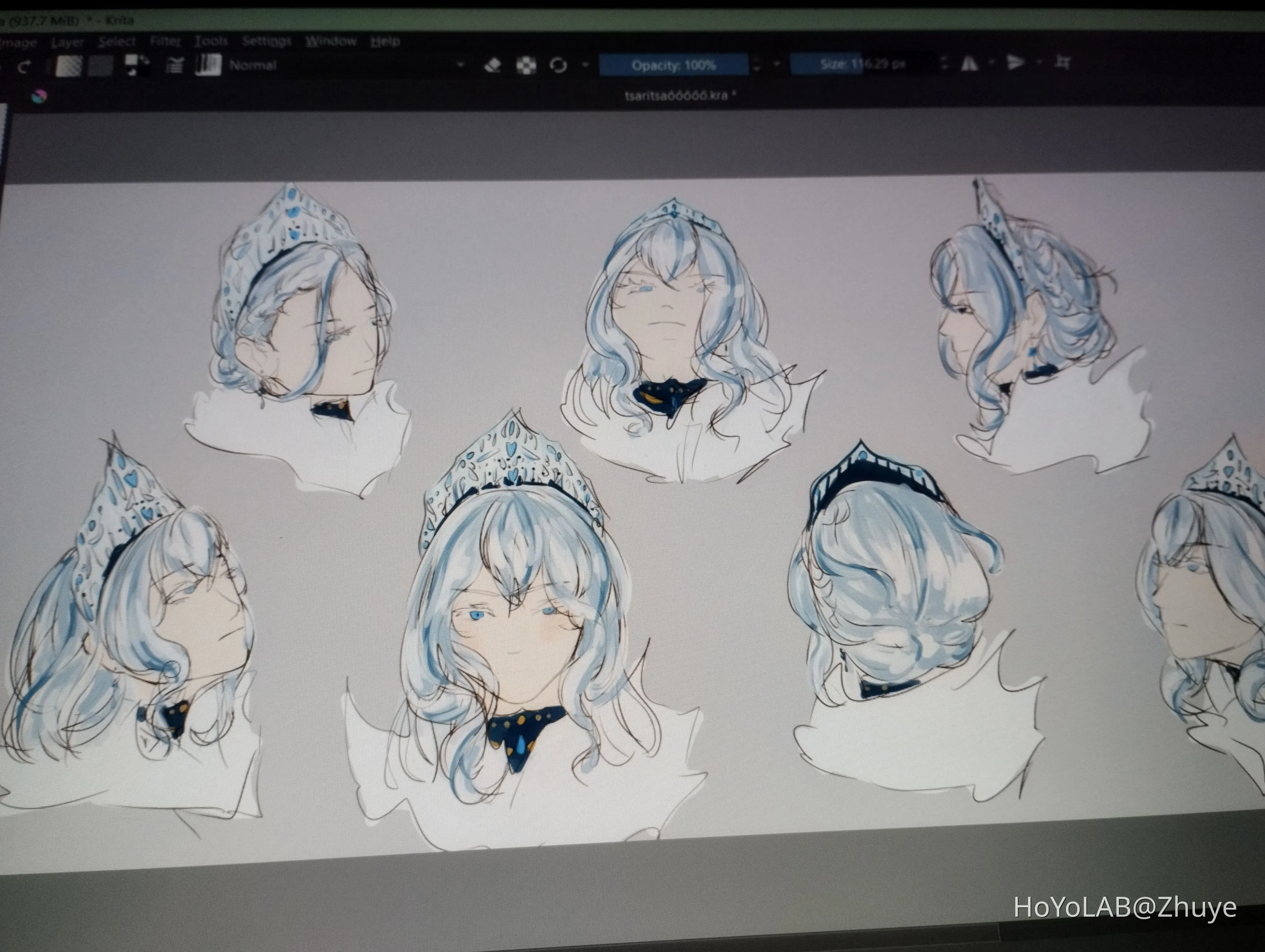Click the reload original preset icon

(x=558, y=65)
